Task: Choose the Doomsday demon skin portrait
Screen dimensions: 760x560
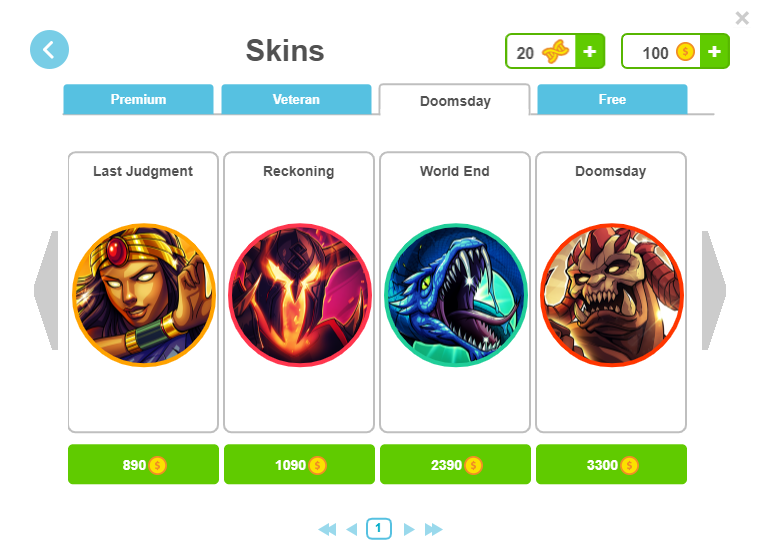Action: (x=612, y=295)
